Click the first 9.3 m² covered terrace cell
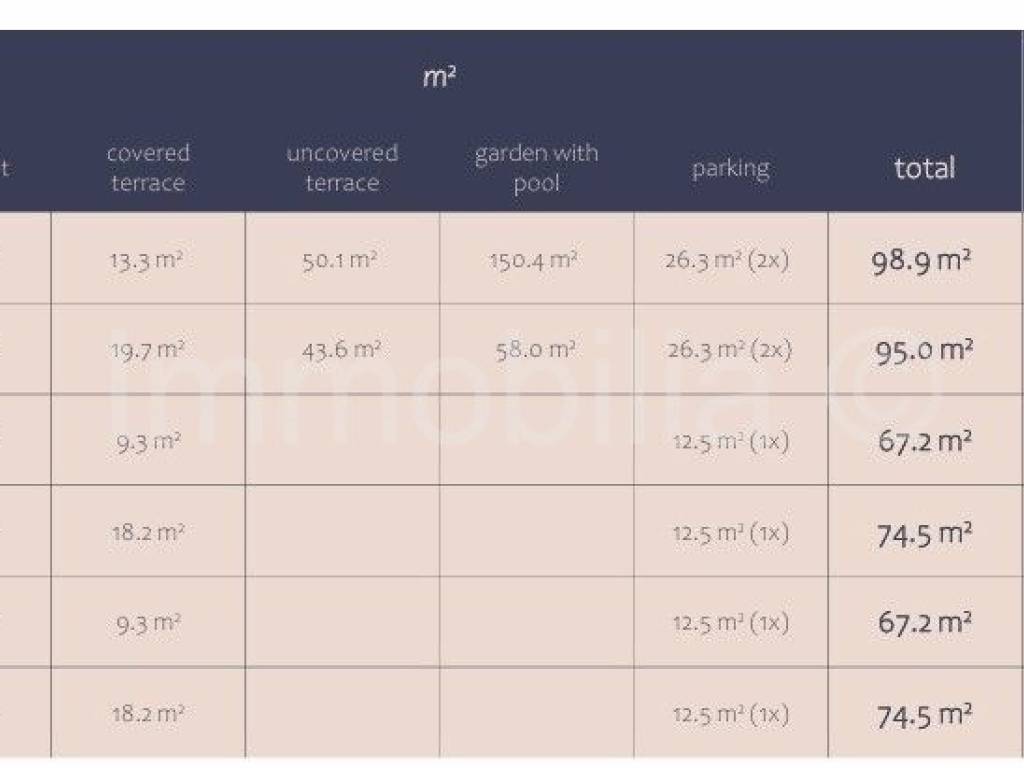Viewport: 1024px width, 768px height. [x=147, y=441]
